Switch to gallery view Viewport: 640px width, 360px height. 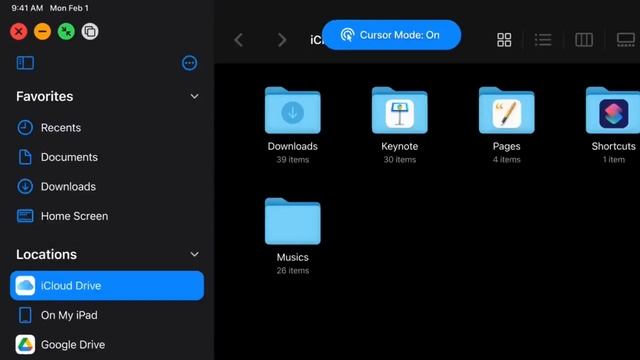point(626,40)
